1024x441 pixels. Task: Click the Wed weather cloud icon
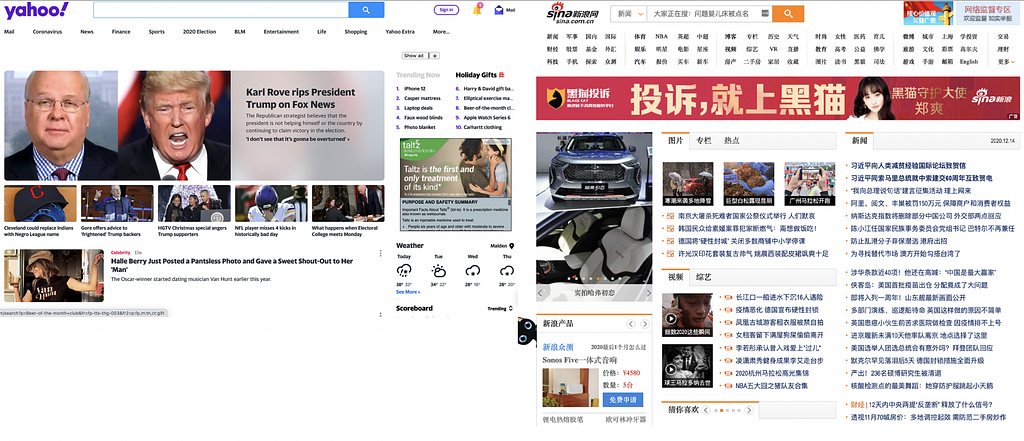click(x=473, y=270)
